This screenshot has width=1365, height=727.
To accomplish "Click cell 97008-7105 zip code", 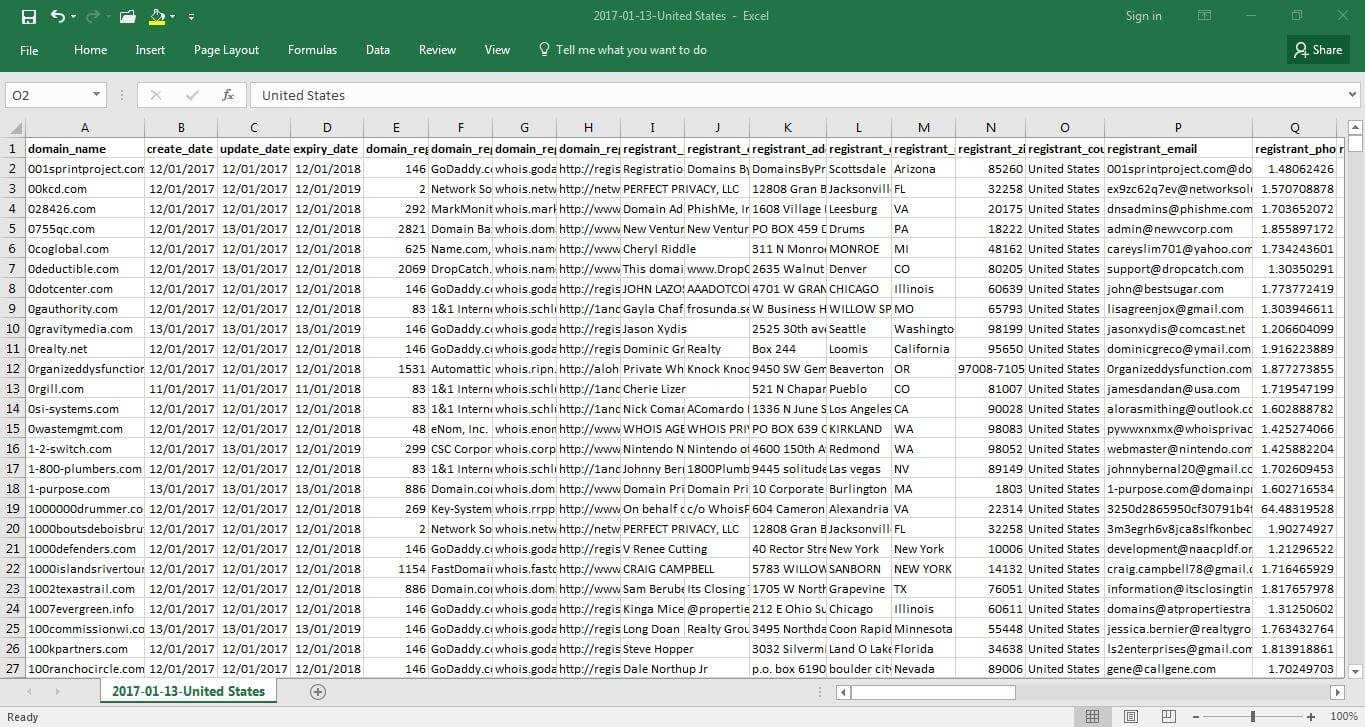I will coord(990,369).
